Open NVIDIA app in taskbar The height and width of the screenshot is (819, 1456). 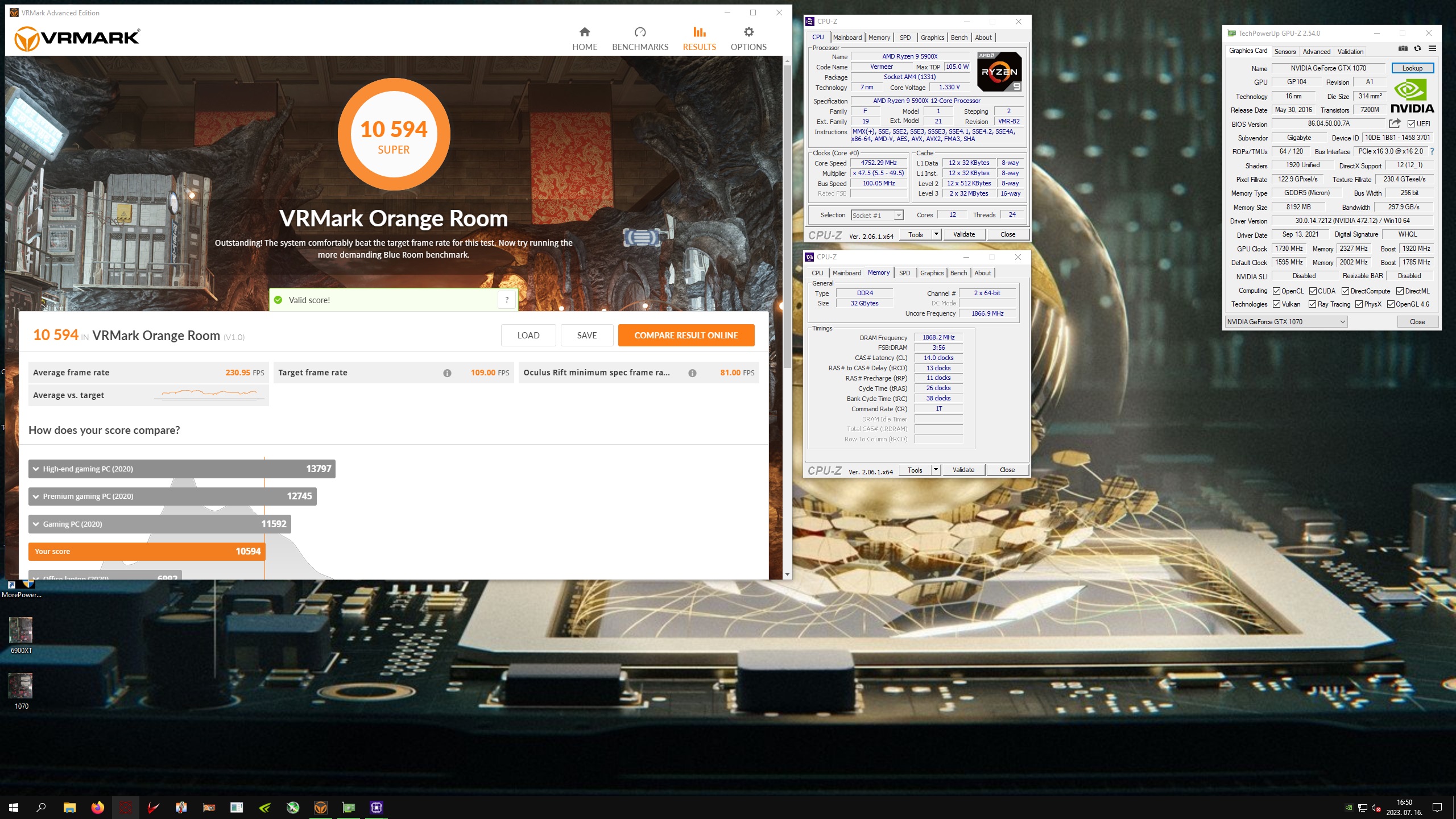click(265, 807)
